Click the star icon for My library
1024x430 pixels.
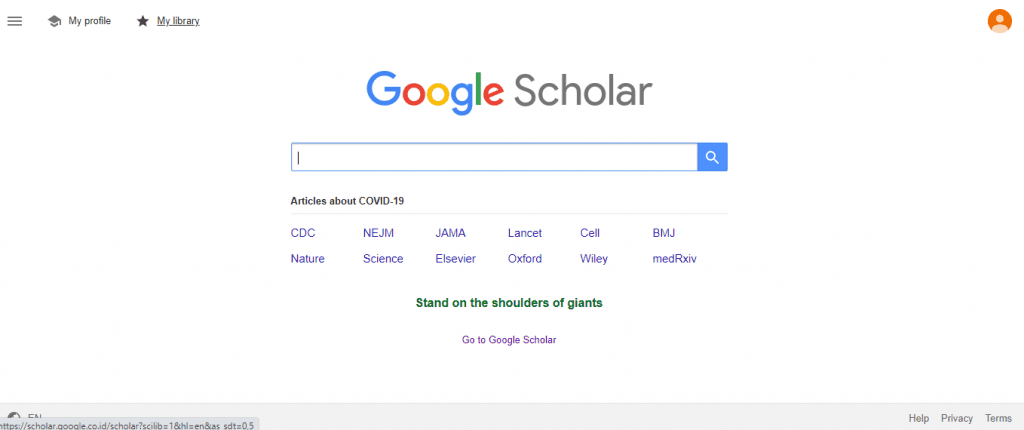click(143, 21)
